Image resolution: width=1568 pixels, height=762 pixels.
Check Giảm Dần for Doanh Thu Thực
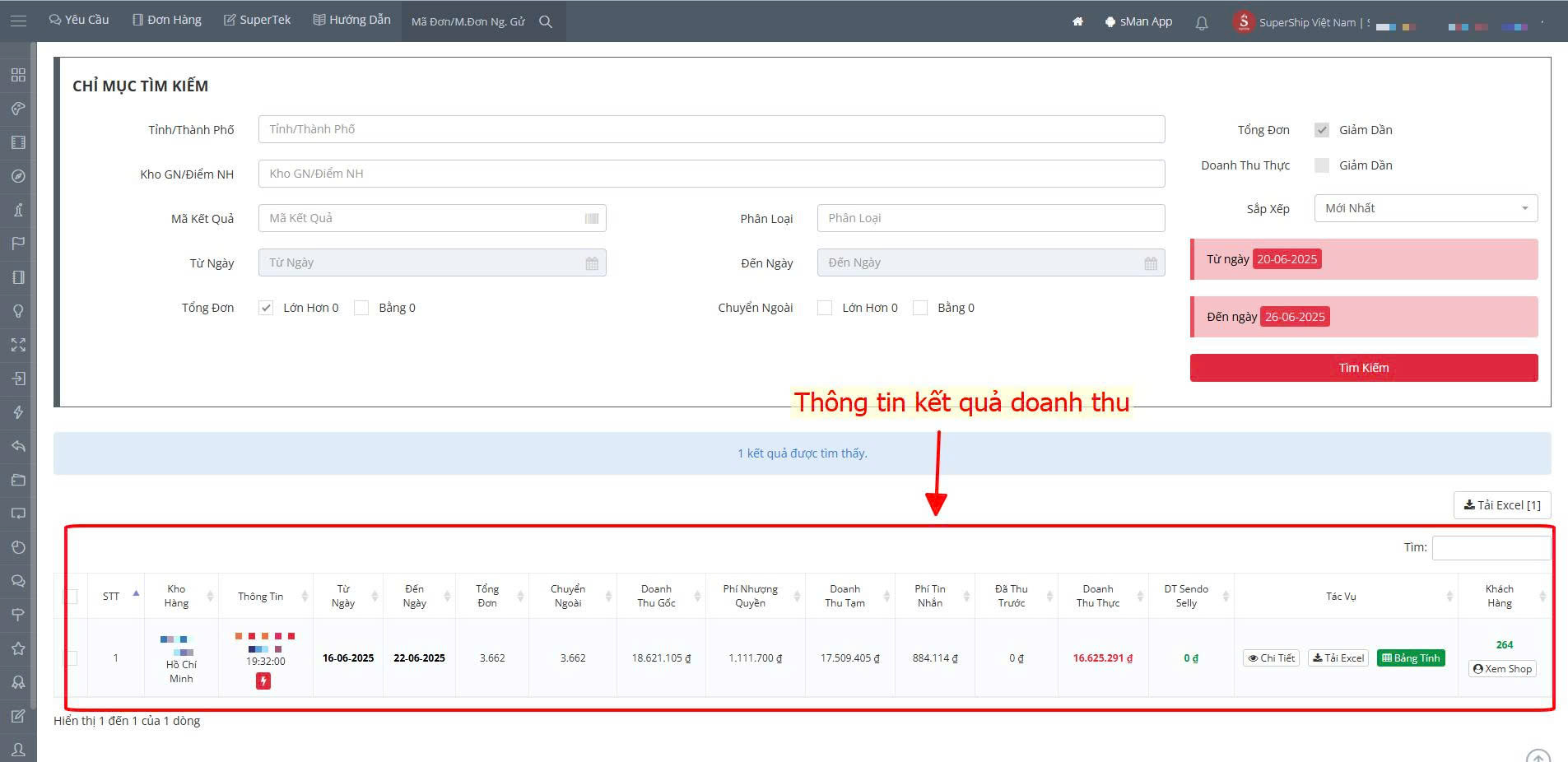(x=1322, y=165)
